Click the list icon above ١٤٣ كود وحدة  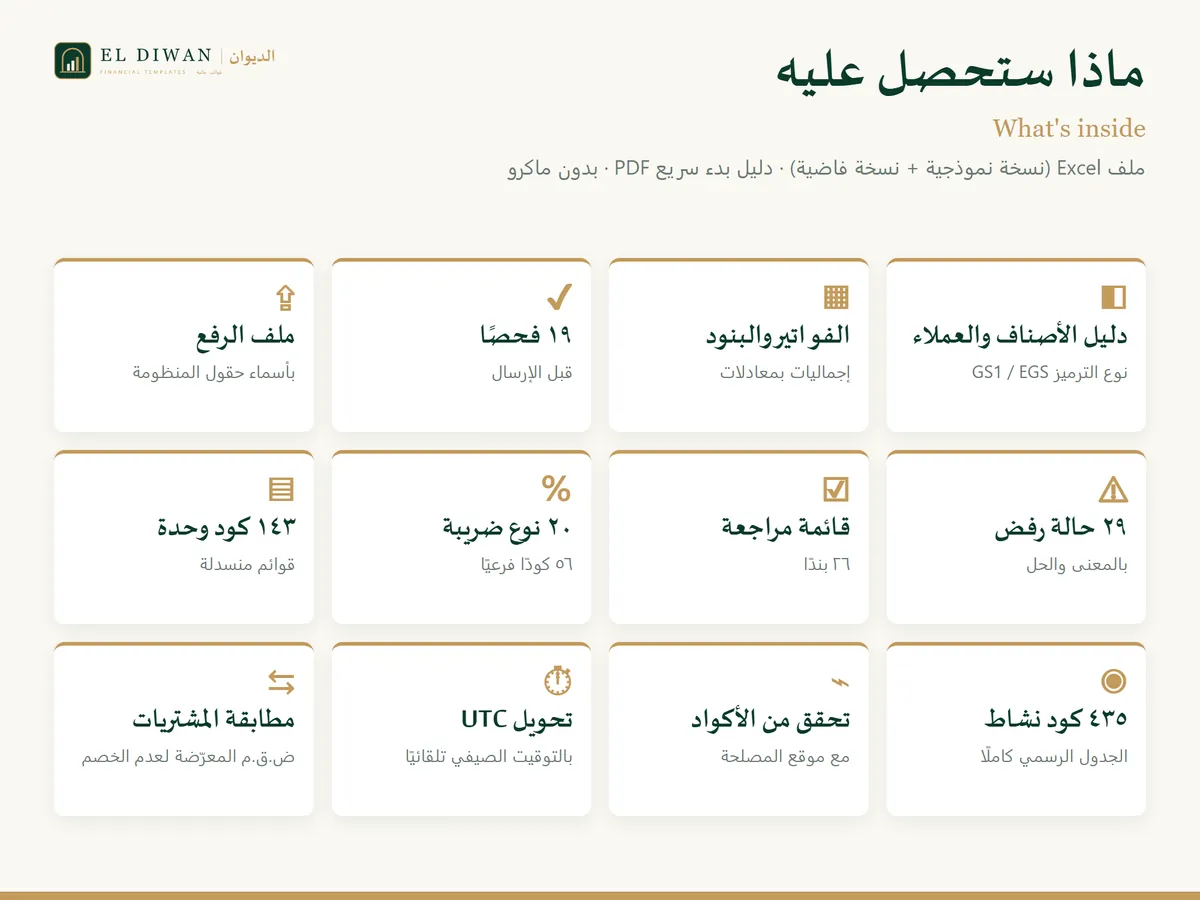pos(282,489)
